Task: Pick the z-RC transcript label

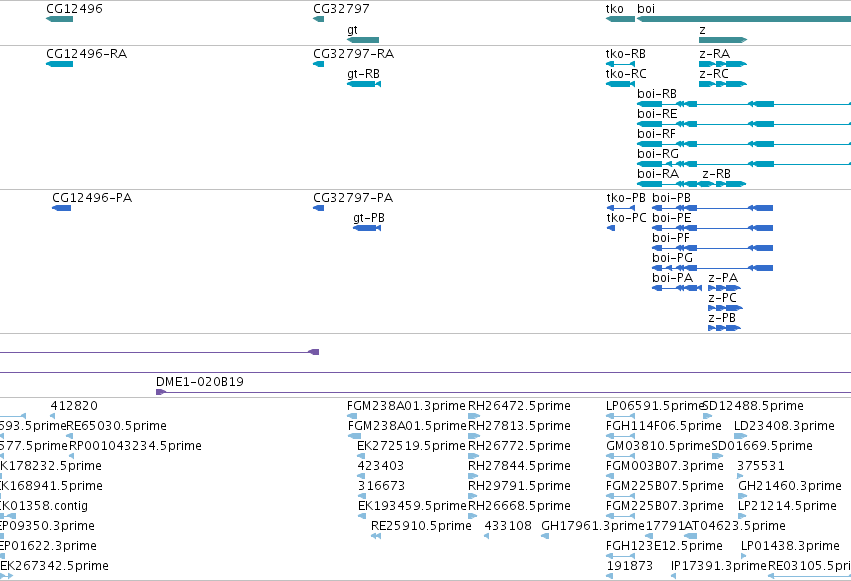Action: pyautogui.click(x=714, y=74)
